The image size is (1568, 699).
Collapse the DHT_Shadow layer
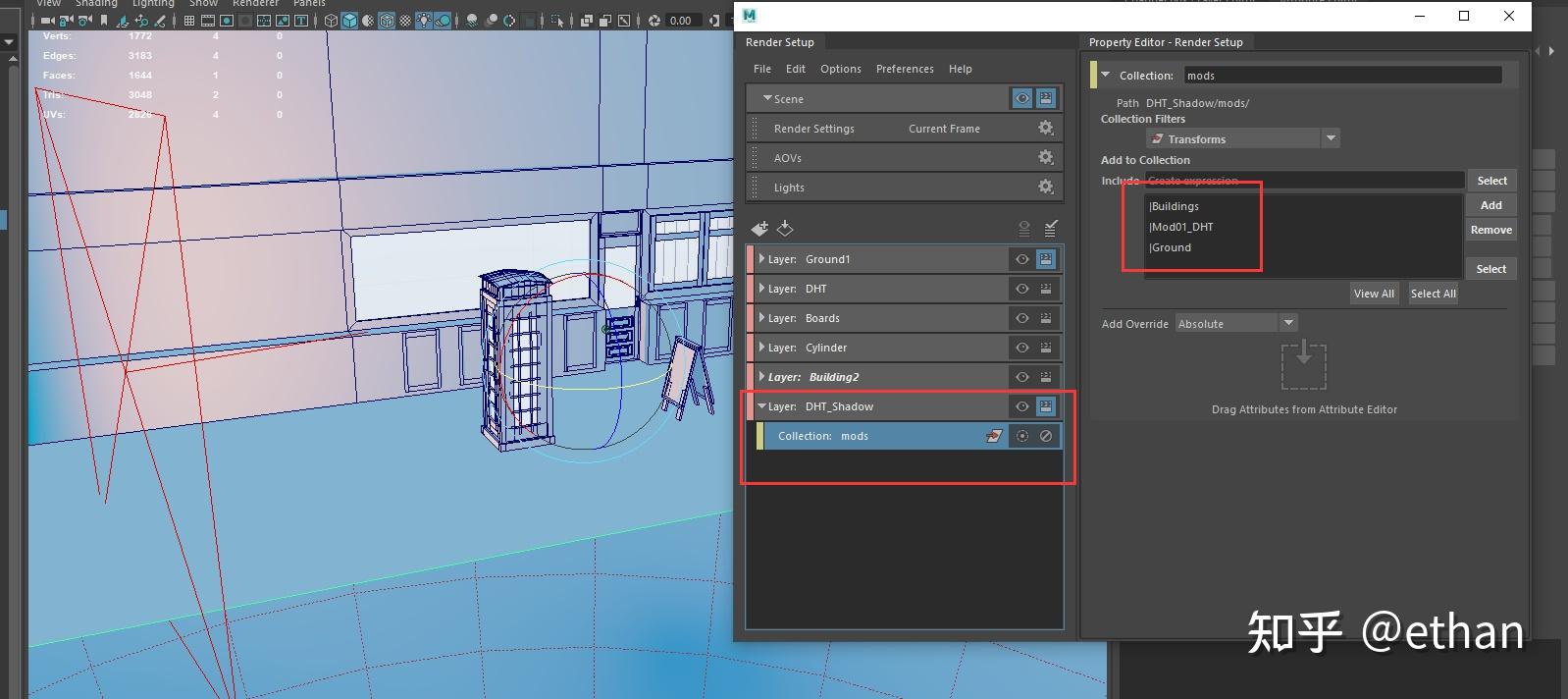761,406
